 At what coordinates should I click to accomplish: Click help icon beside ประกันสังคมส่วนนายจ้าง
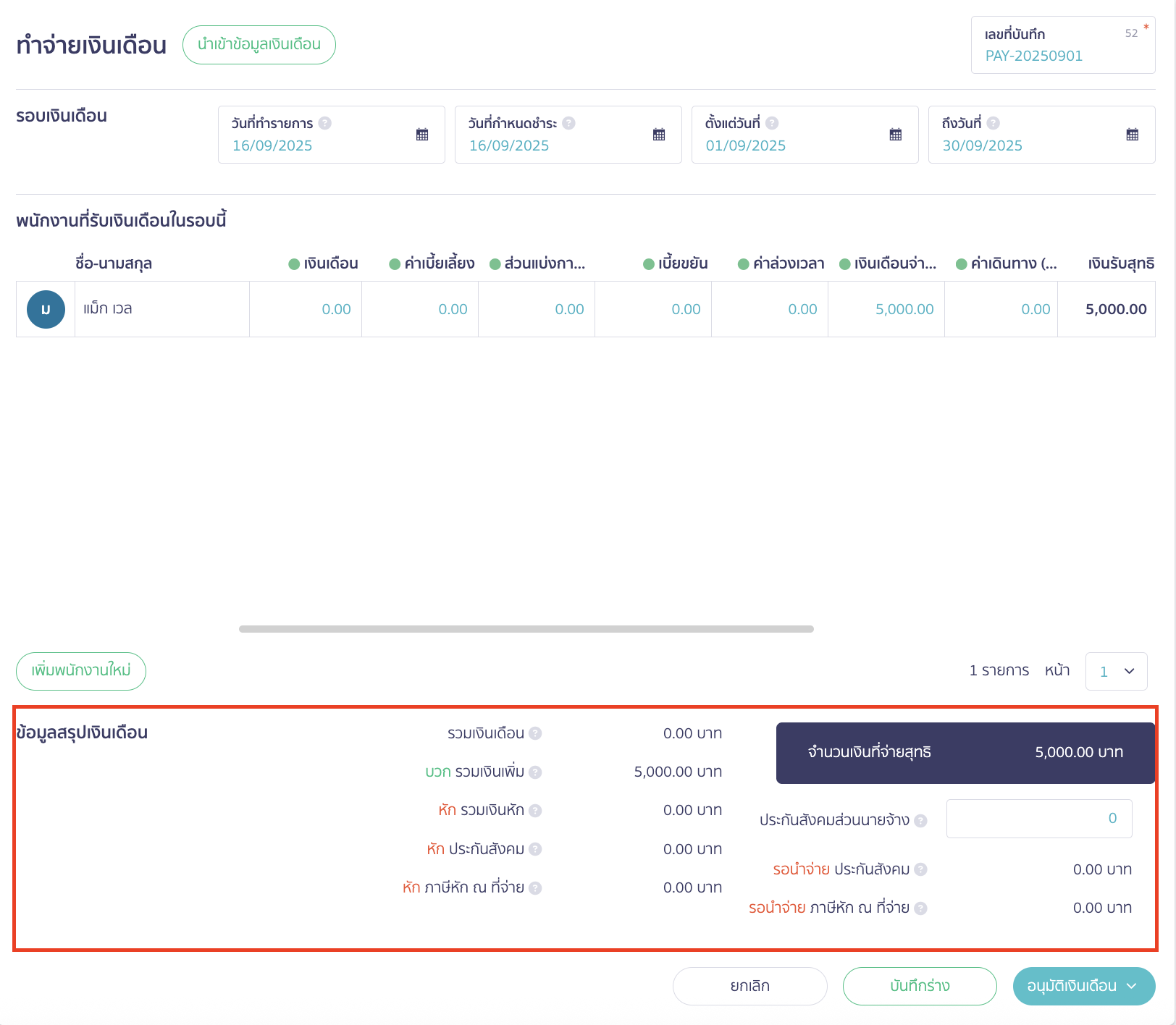[x=920, y=821]
